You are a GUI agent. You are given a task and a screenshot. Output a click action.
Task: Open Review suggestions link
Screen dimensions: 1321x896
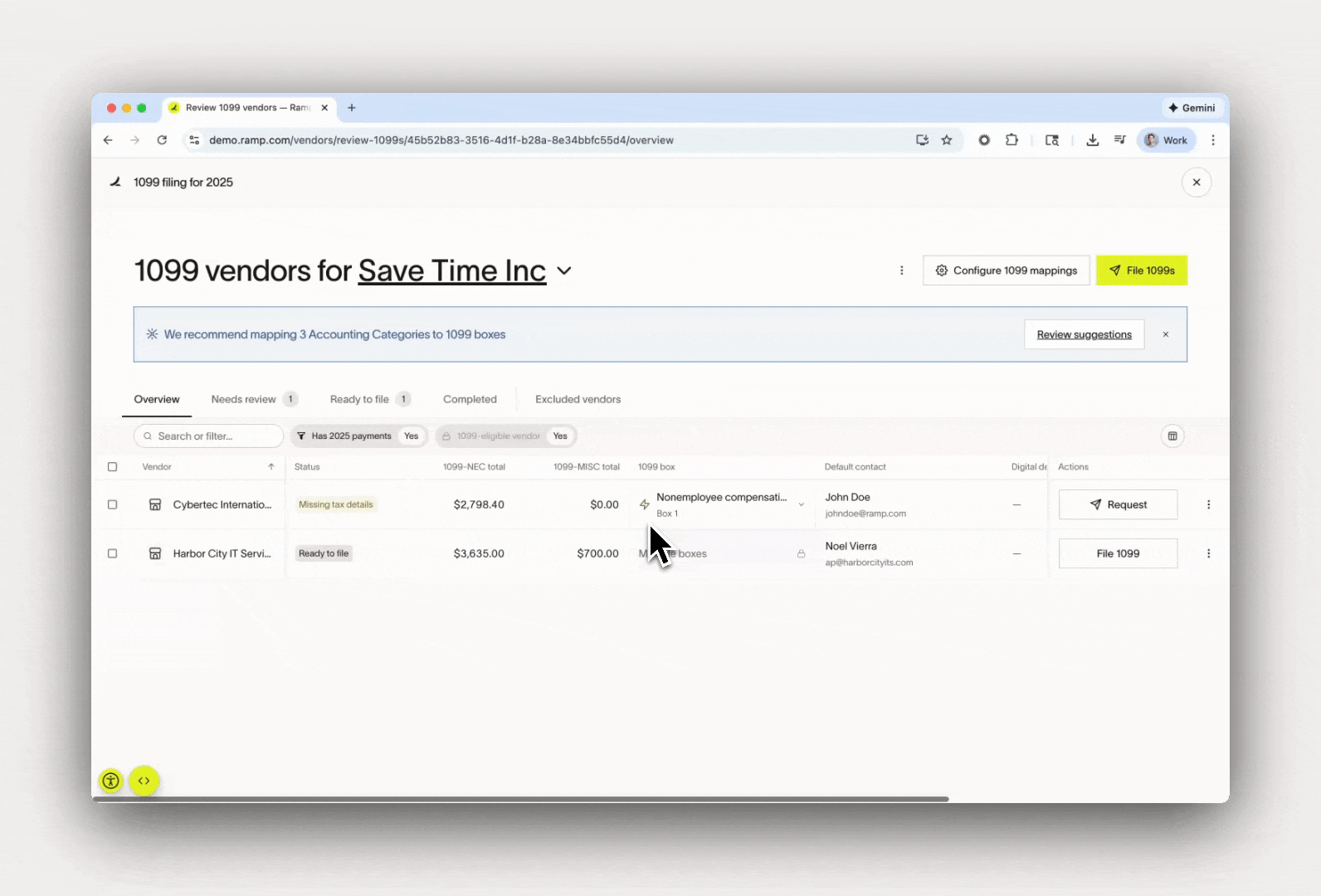click(x=1084, y=334)
